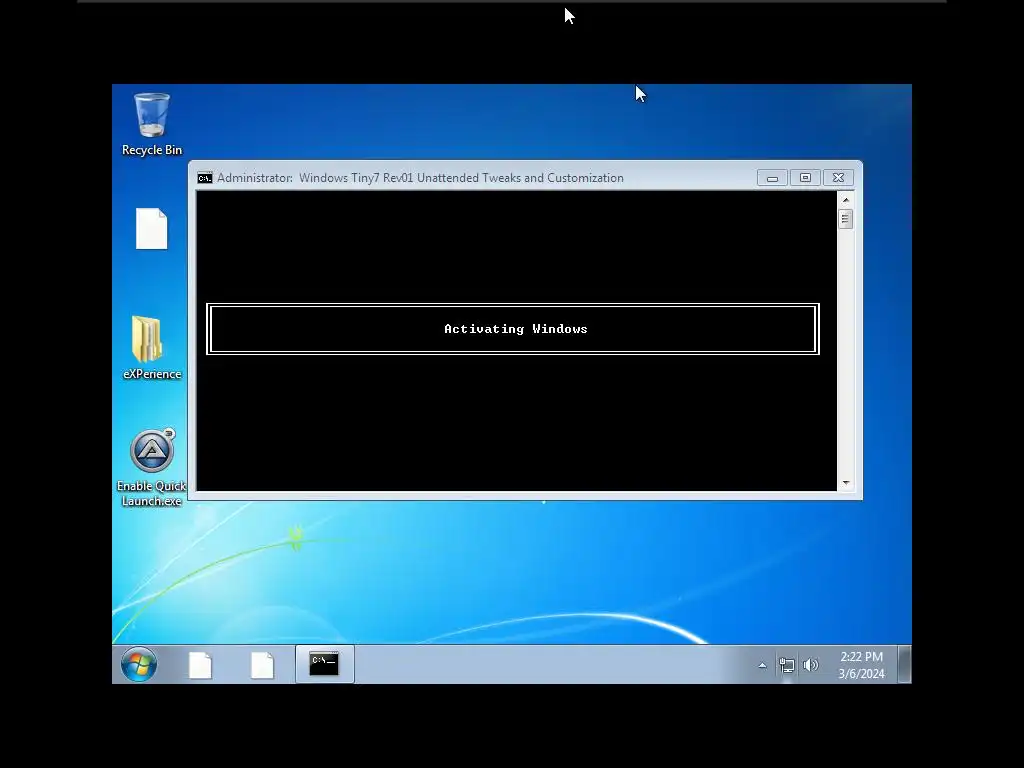Click the Show Desktop strip
Screen dimensions: 1024x768
(x=904, y=664)
